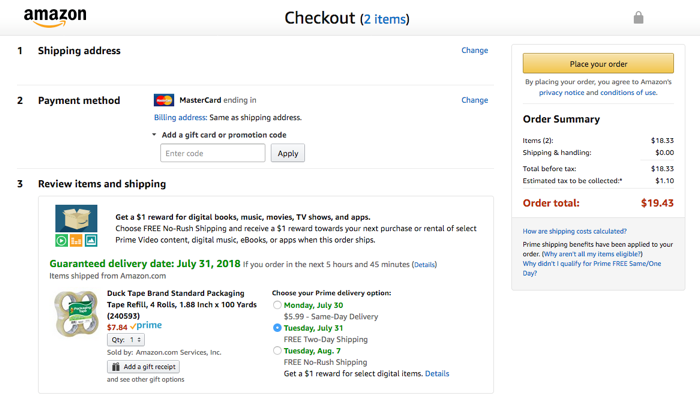Click the No-Rush Shipping box illustration

(76, 218)
